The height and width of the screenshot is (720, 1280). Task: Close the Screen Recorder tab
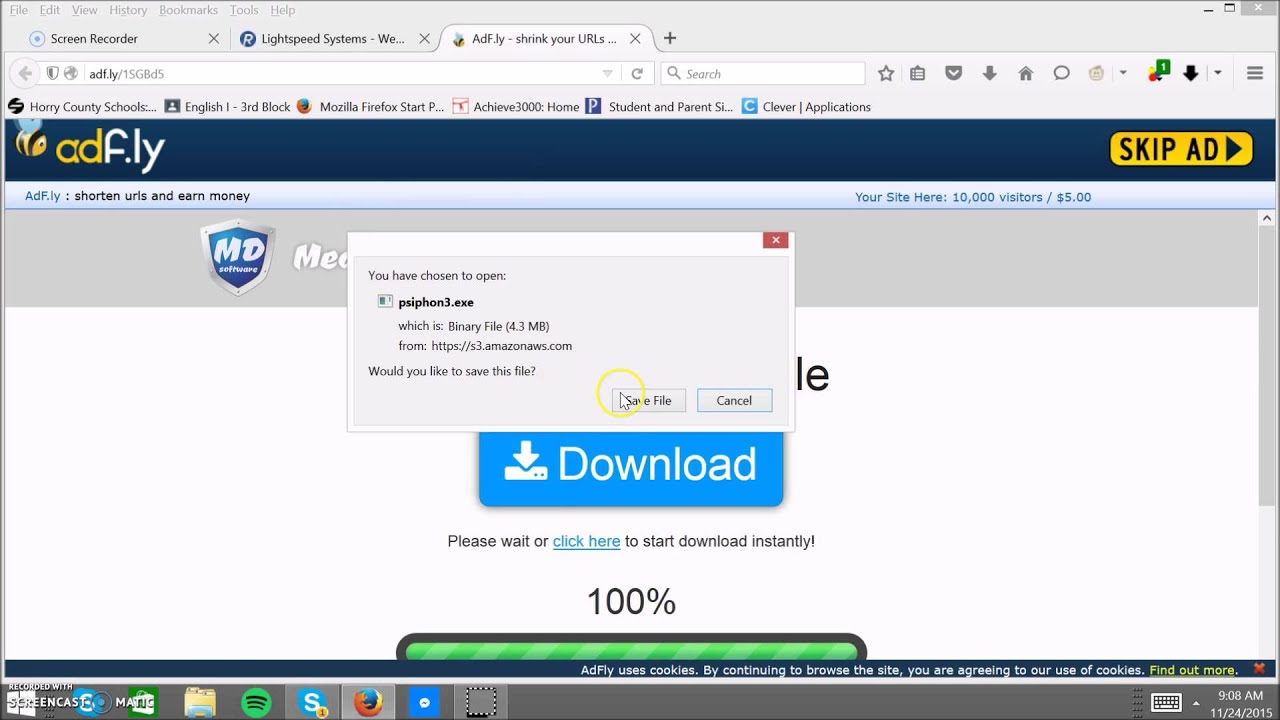[214, 39]
